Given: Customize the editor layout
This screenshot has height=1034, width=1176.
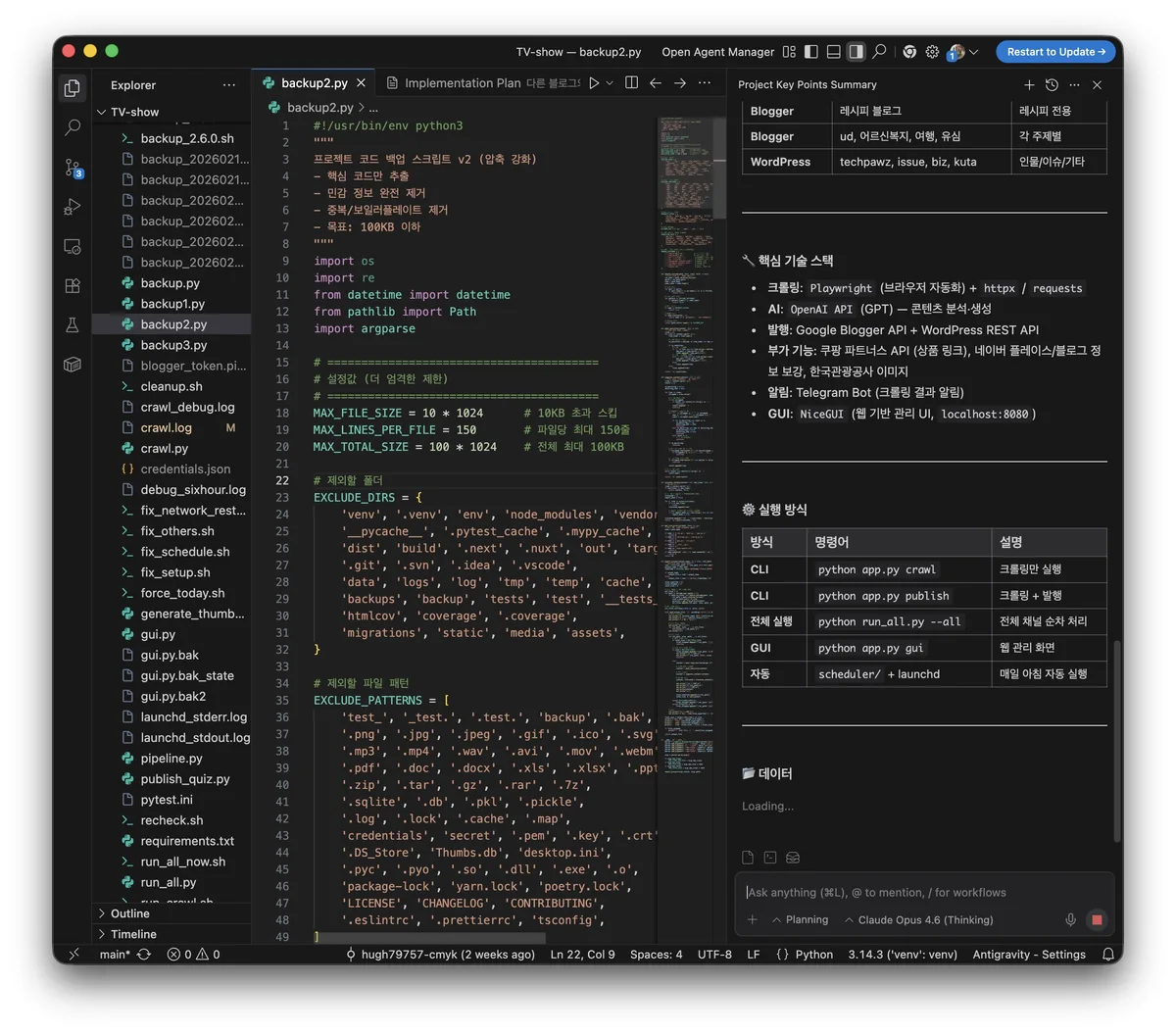Looking at the screenshot, I should tap(789, 51).
